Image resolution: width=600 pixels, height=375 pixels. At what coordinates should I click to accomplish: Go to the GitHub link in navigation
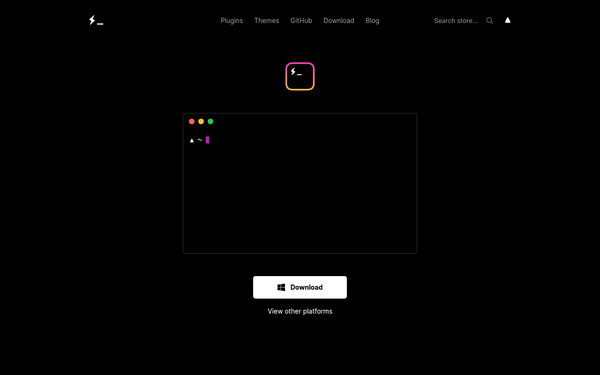[x=301, y=21]
